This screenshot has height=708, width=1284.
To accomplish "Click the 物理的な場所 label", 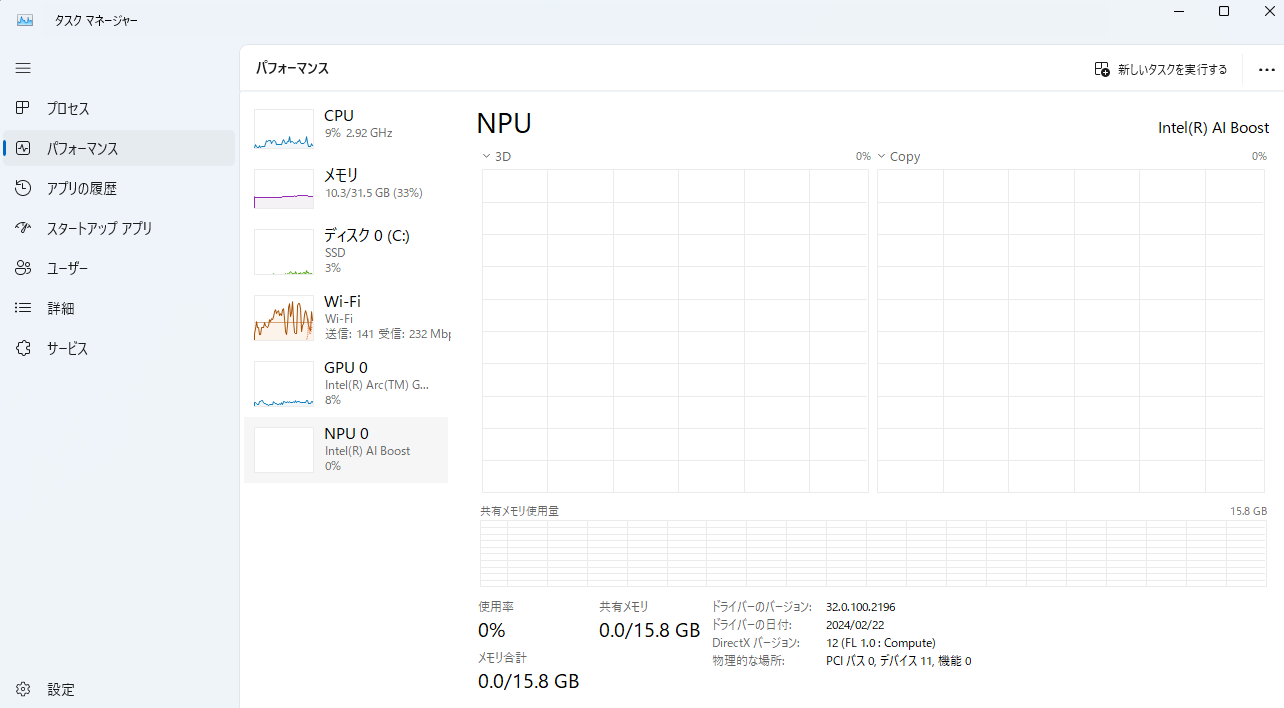I will pyautogui.click(x=748, y=661).
